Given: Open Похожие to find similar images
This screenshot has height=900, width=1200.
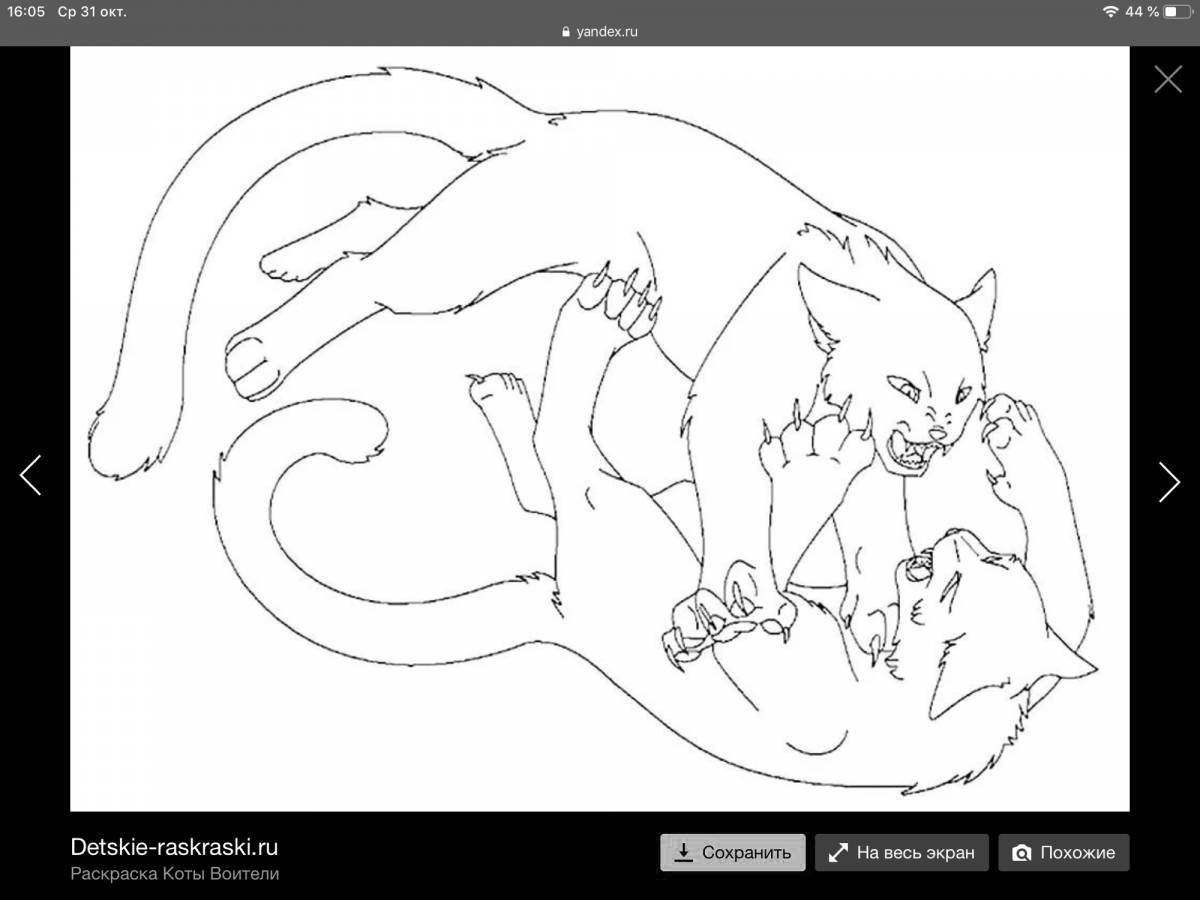Looking at the screenshot, I should pyautogui.click(x=1063, y=852).
